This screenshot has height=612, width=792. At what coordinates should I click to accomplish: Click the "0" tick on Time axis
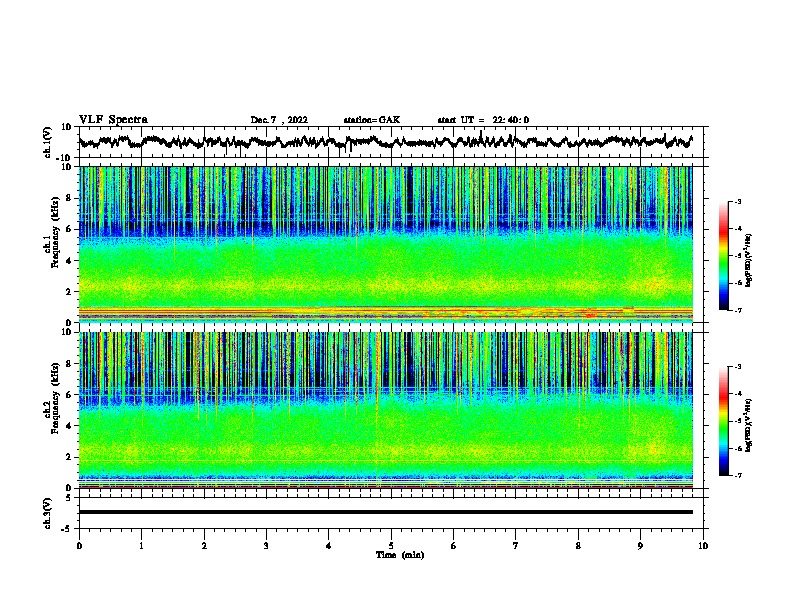pos(79,546)
